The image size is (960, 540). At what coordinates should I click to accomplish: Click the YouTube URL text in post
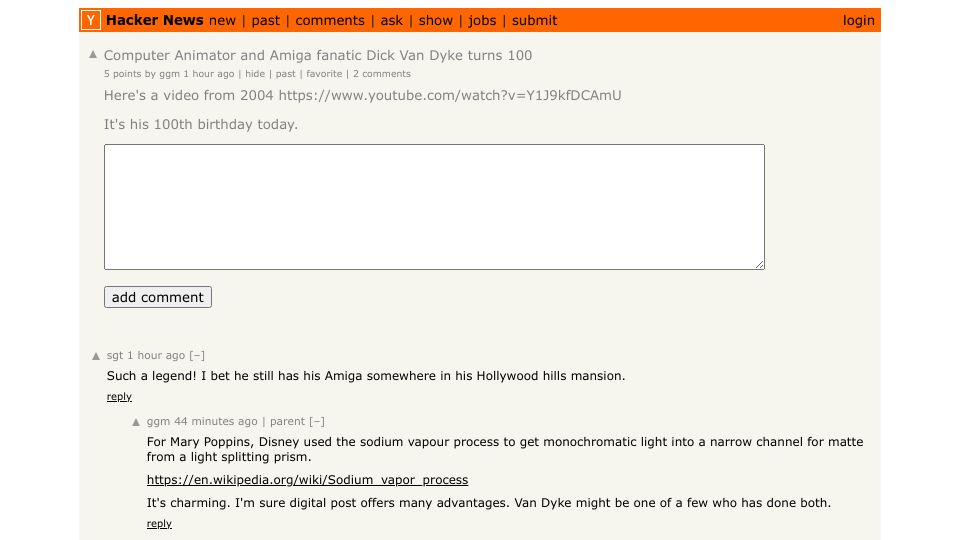(x=450, y=96)
